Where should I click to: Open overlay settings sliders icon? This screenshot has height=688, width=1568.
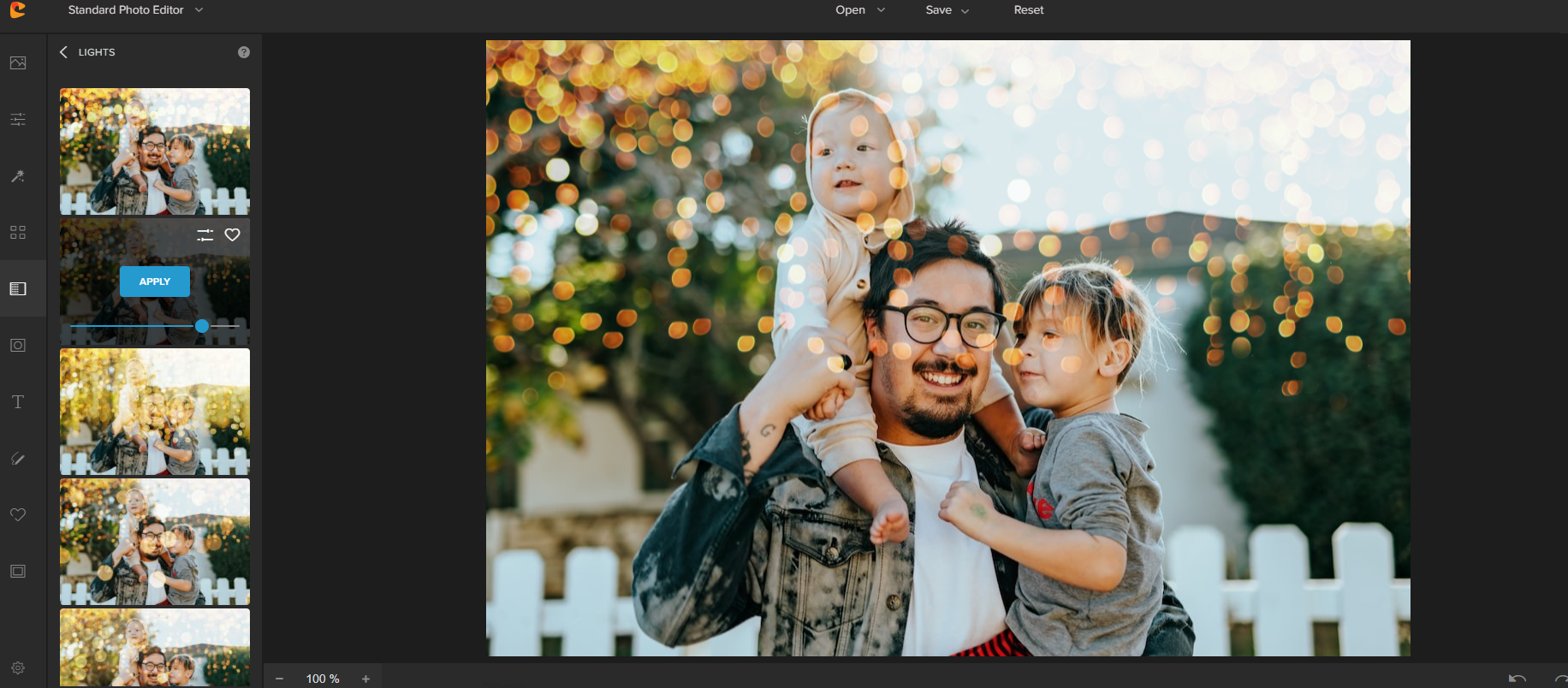(x=205, y=234)
